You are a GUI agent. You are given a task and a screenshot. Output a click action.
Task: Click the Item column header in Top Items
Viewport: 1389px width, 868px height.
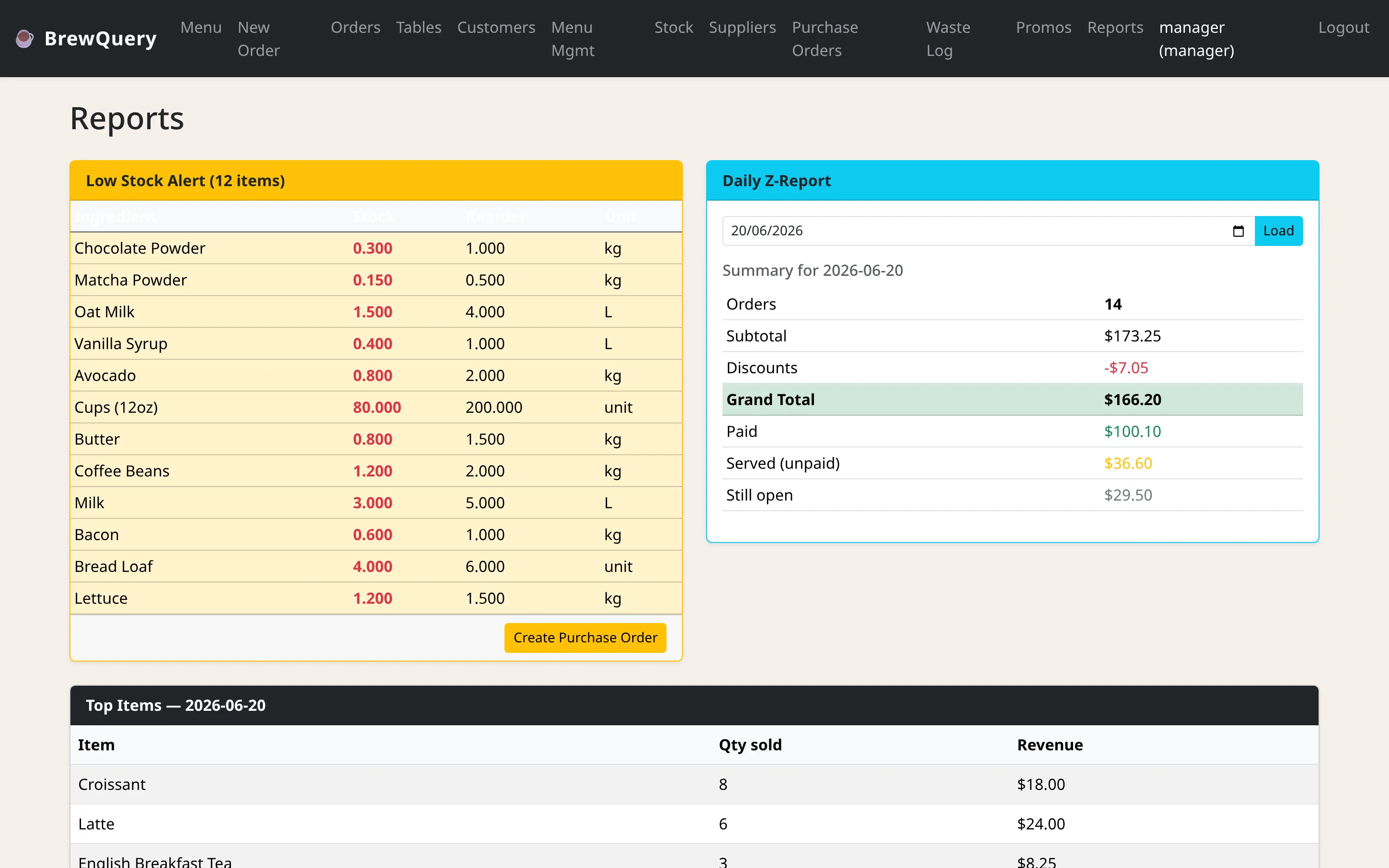(x=96, y=745)
